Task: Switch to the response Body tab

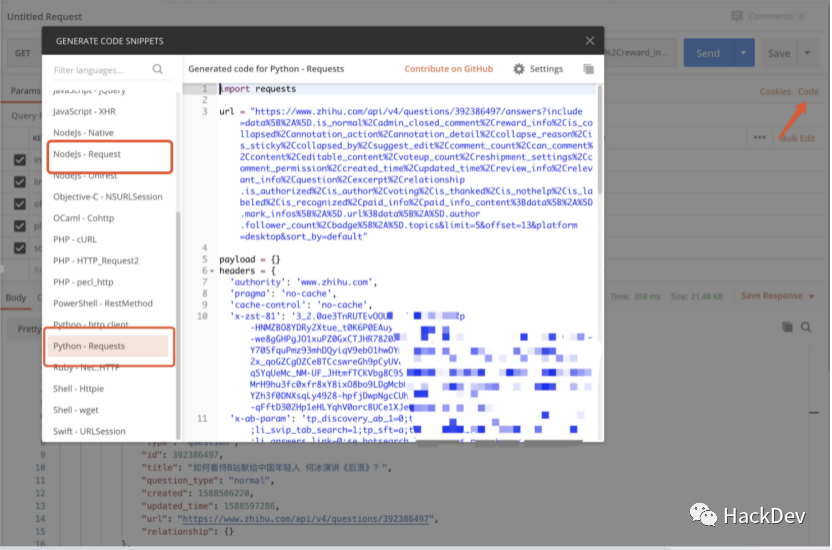Action: point(15,298)
